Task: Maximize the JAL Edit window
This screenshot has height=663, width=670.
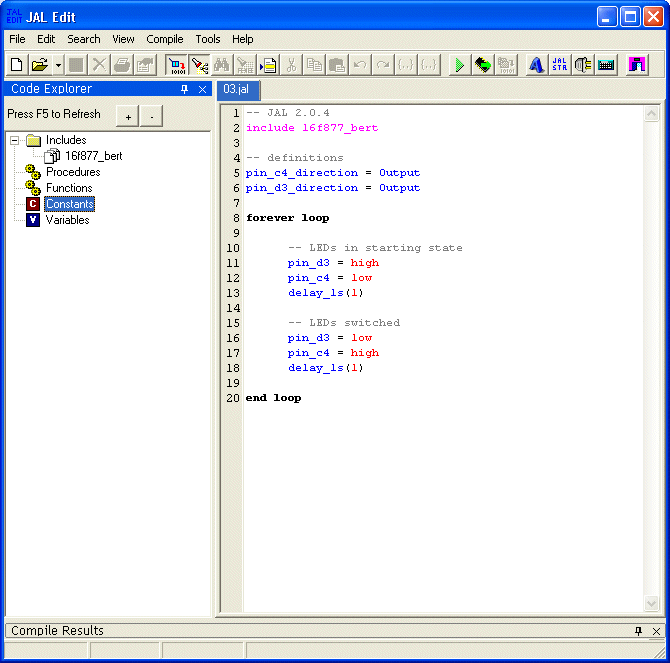Action: point(630,17)
